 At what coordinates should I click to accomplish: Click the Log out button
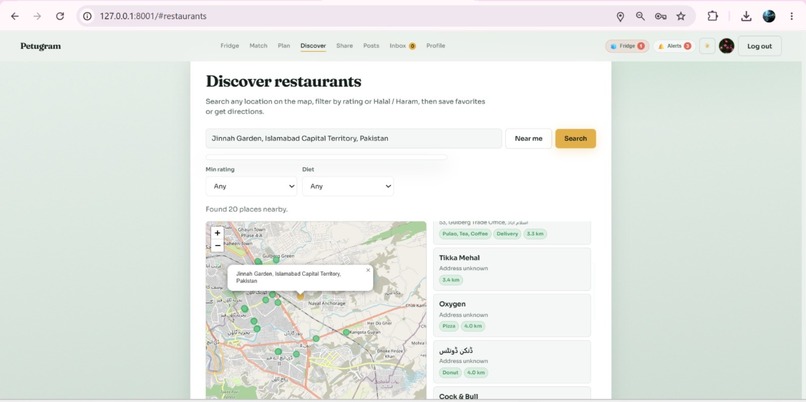click(760, 46)
